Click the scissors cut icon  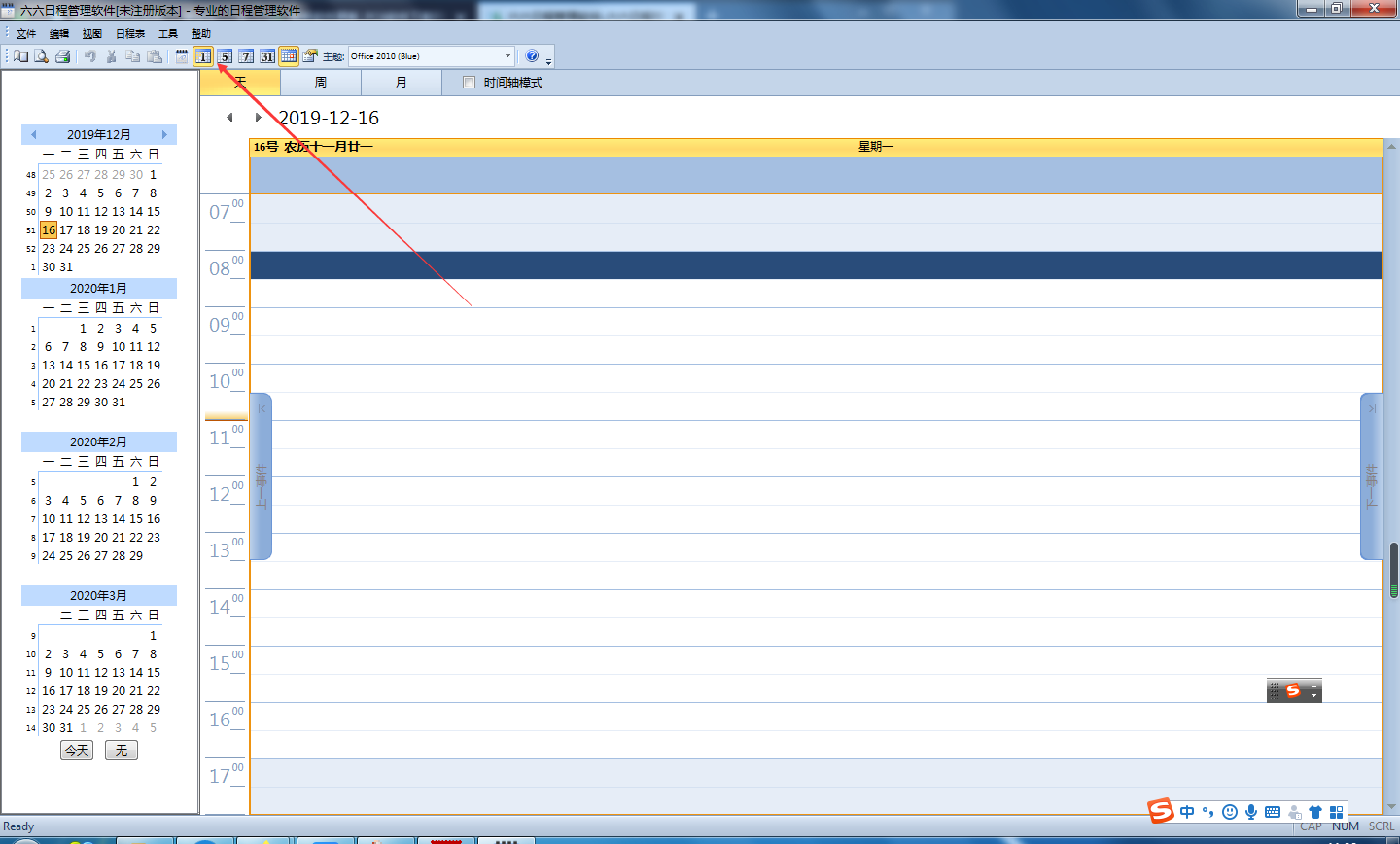click(111, 56)
